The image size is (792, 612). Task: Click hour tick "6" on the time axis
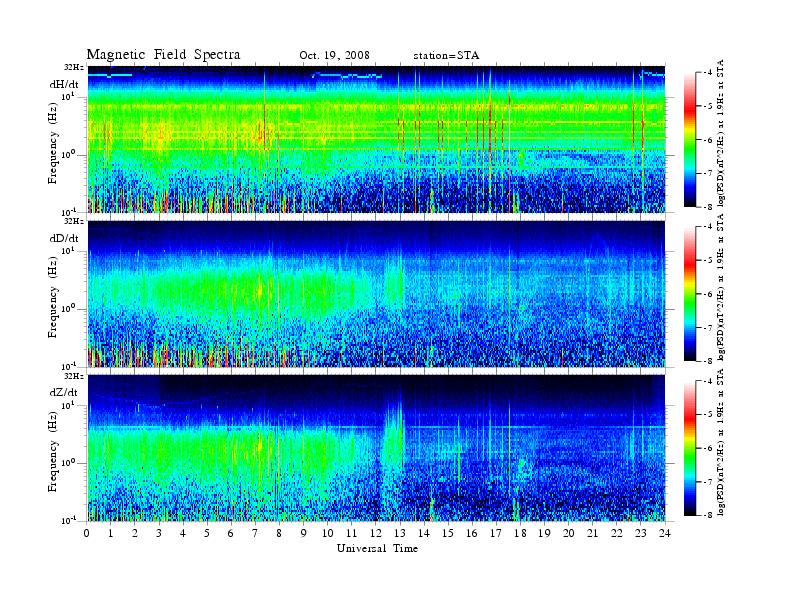coord(231,533)
